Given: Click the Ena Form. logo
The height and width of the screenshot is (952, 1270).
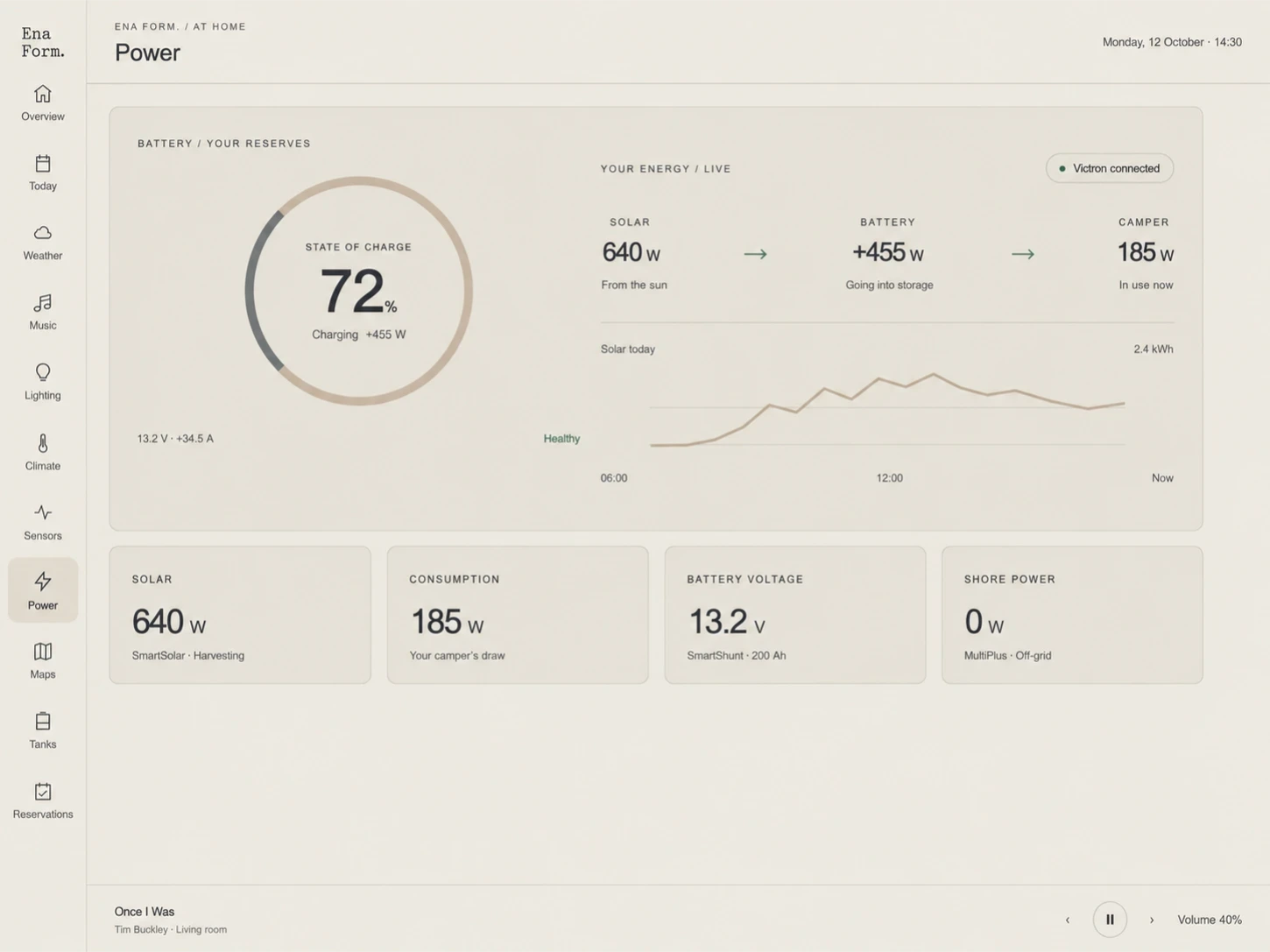Looking at the screenshot, I should 43,42.
